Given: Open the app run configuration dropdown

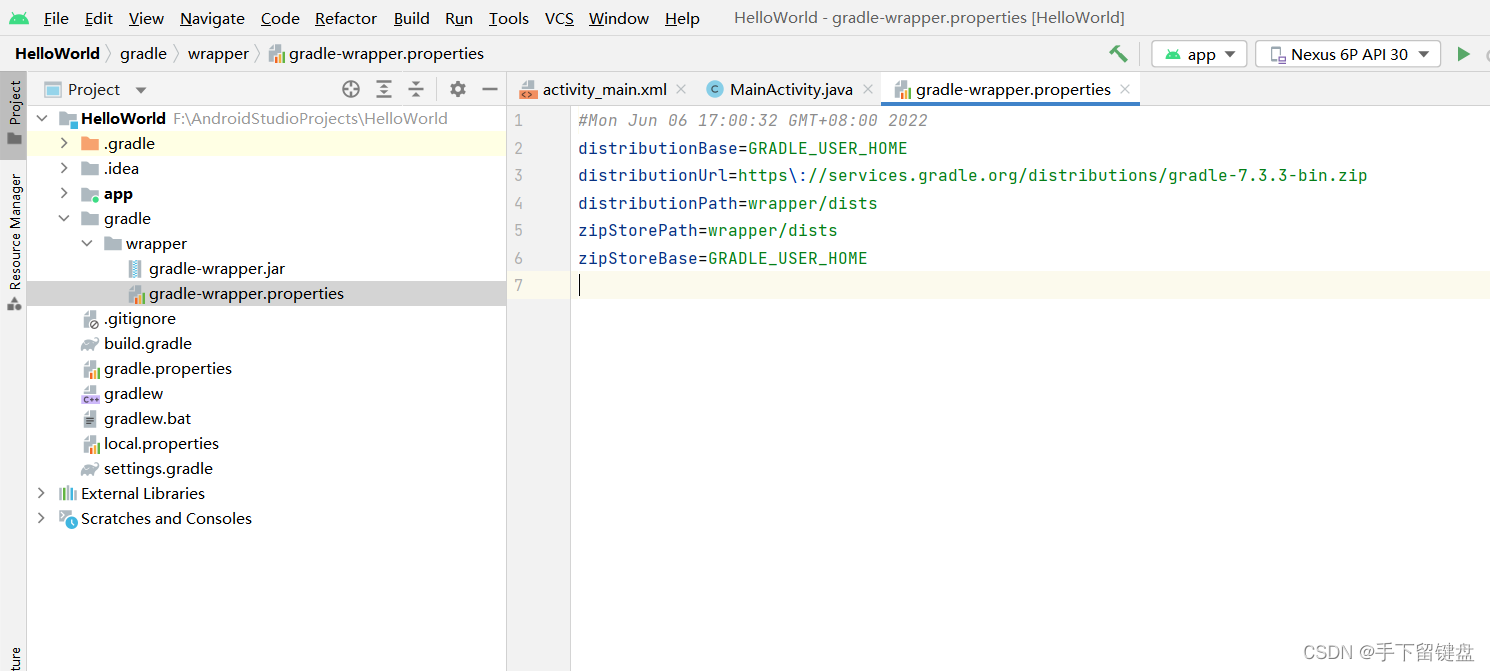Looking at the screenshot, I should click(1199, 54).
